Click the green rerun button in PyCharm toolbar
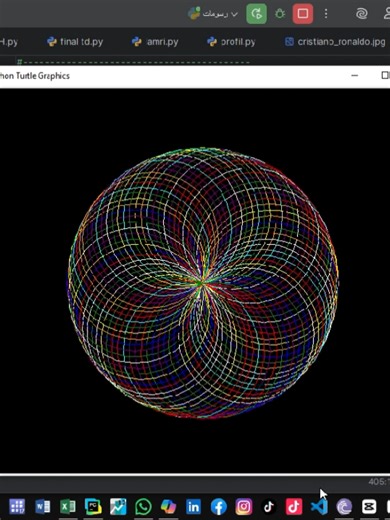 coord(256,14)
